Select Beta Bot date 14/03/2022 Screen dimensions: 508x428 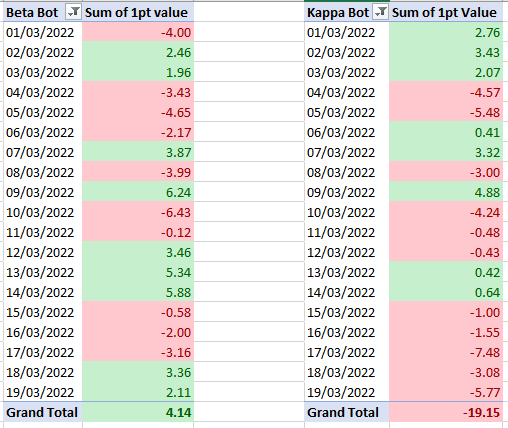coord(43,292)
